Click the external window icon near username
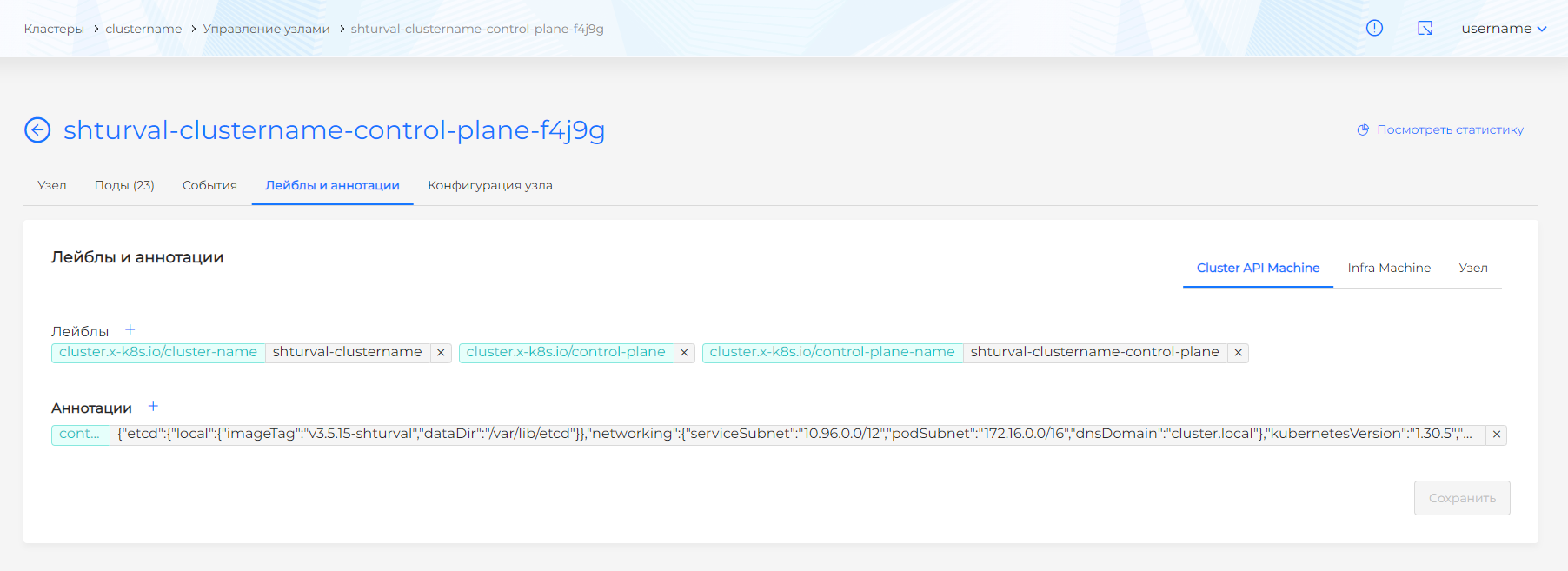The image size is (1568, 571). pos(1425,28)
